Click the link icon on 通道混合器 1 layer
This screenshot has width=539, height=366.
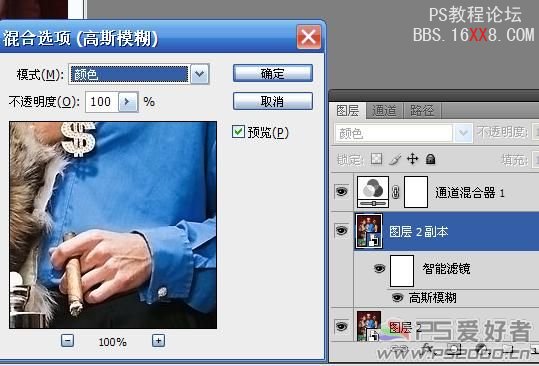click(396, 192)
